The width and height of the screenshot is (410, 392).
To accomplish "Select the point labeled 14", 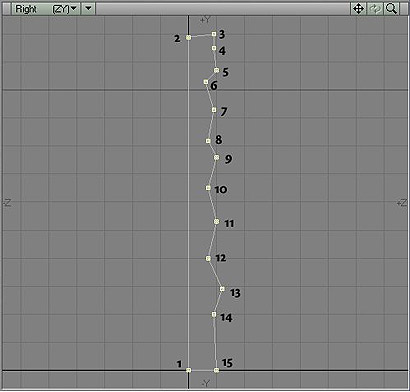I will point(214,314).
